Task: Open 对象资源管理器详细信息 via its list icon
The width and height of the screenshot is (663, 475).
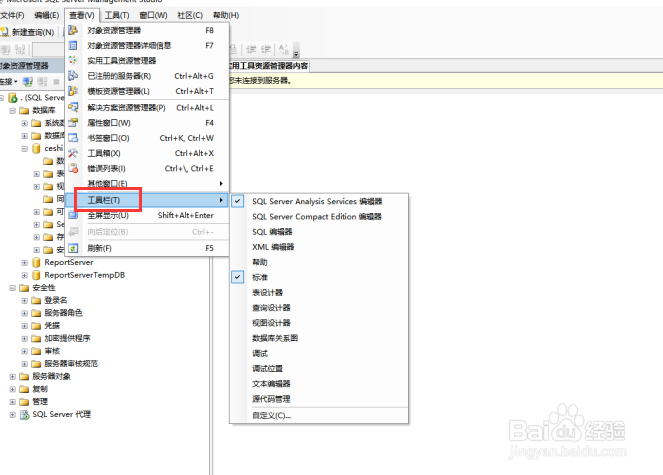Action: [x=73, y=45]
